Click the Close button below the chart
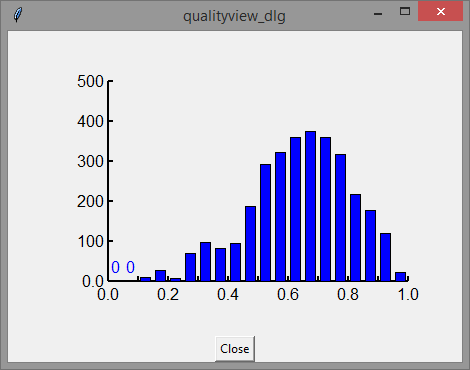 [235, 349]
